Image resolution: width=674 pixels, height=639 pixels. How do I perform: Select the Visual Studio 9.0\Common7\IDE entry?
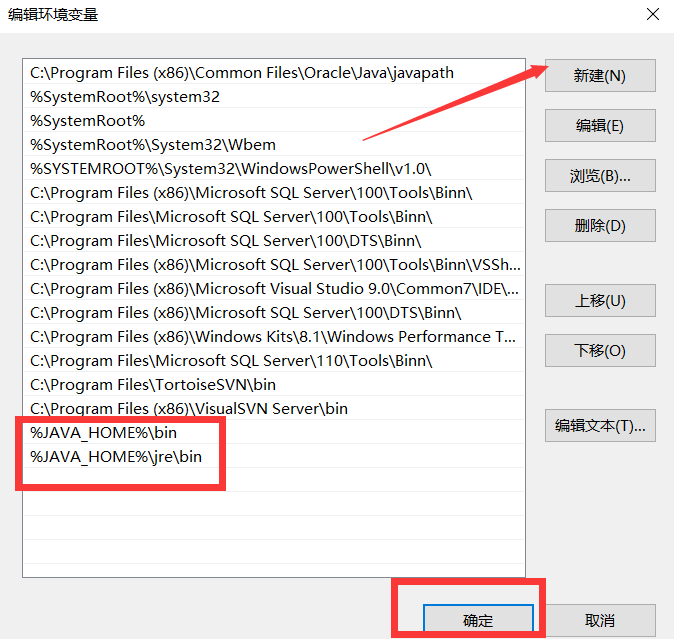click(x=274, y=289)
